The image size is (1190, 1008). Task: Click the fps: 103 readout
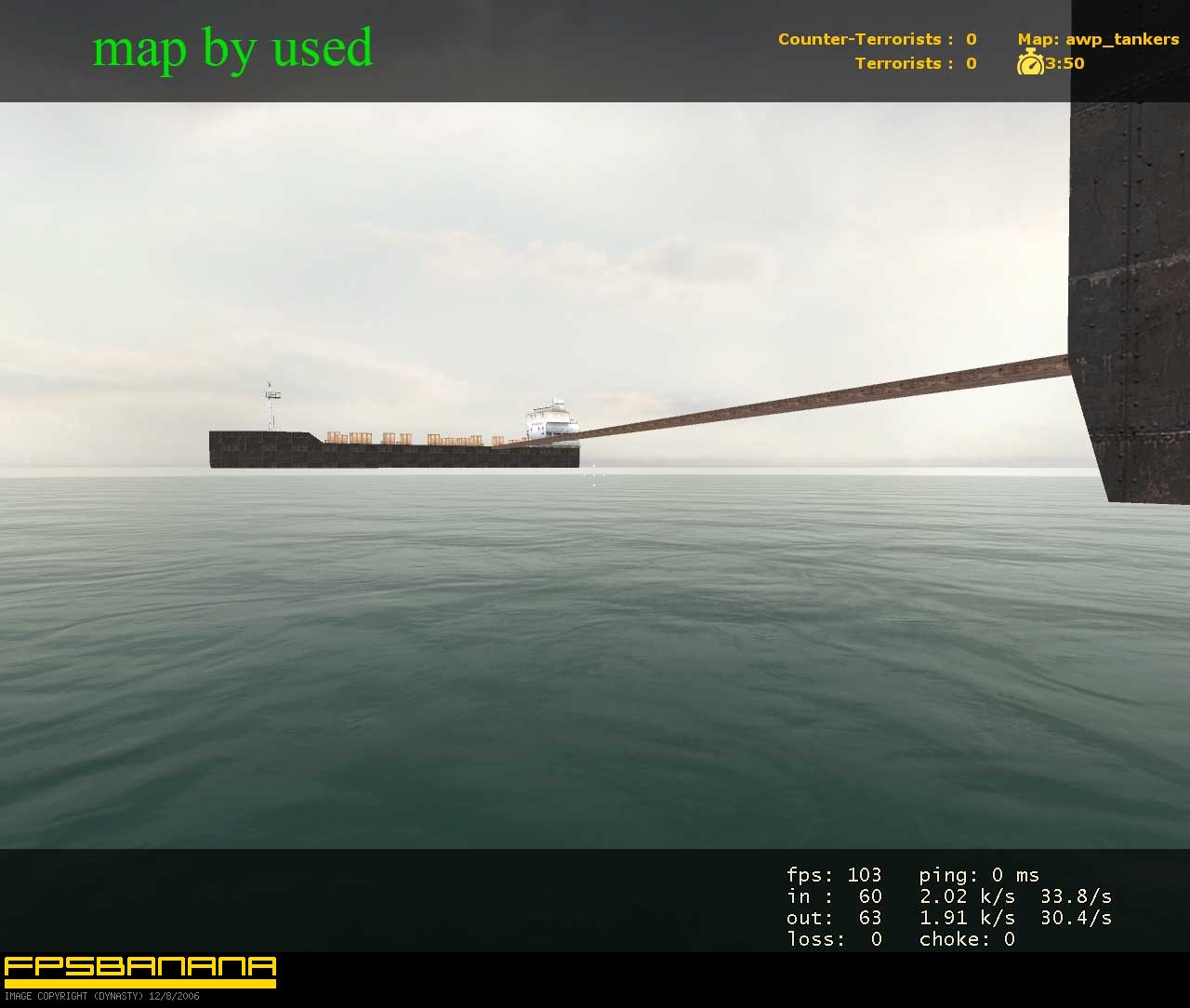[834, 874]
